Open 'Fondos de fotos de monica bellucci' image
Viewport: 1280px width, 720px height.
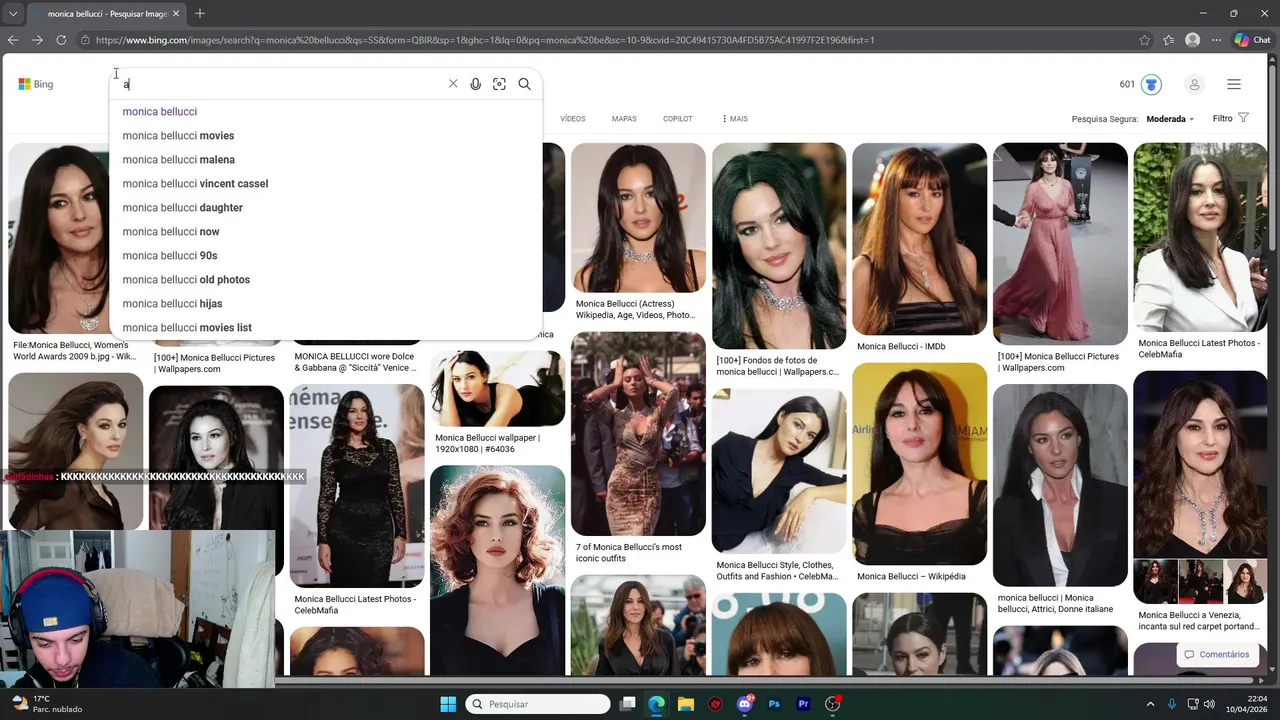pos(779,246)
